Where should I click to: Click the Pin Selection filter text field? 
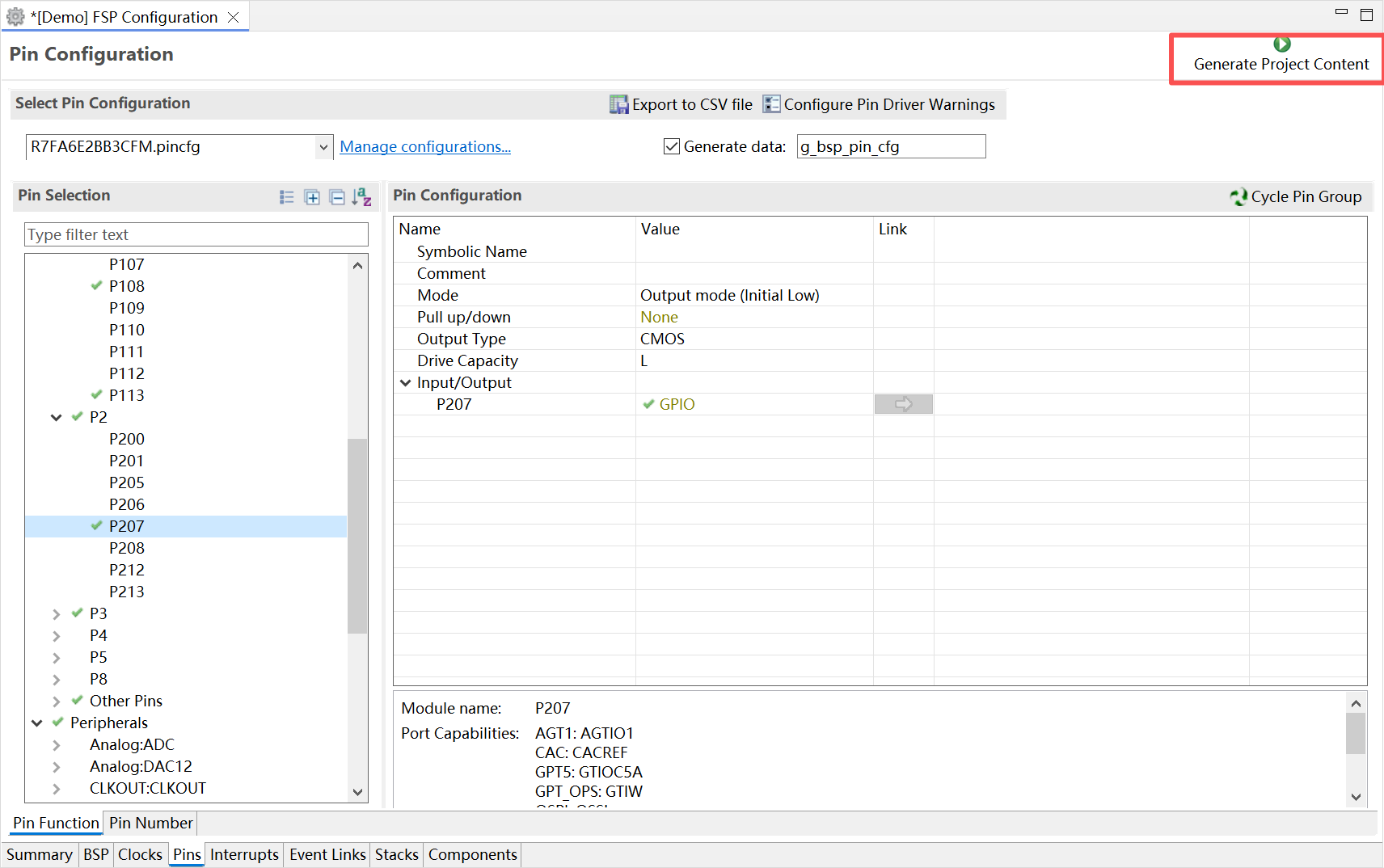coord(196,234)
